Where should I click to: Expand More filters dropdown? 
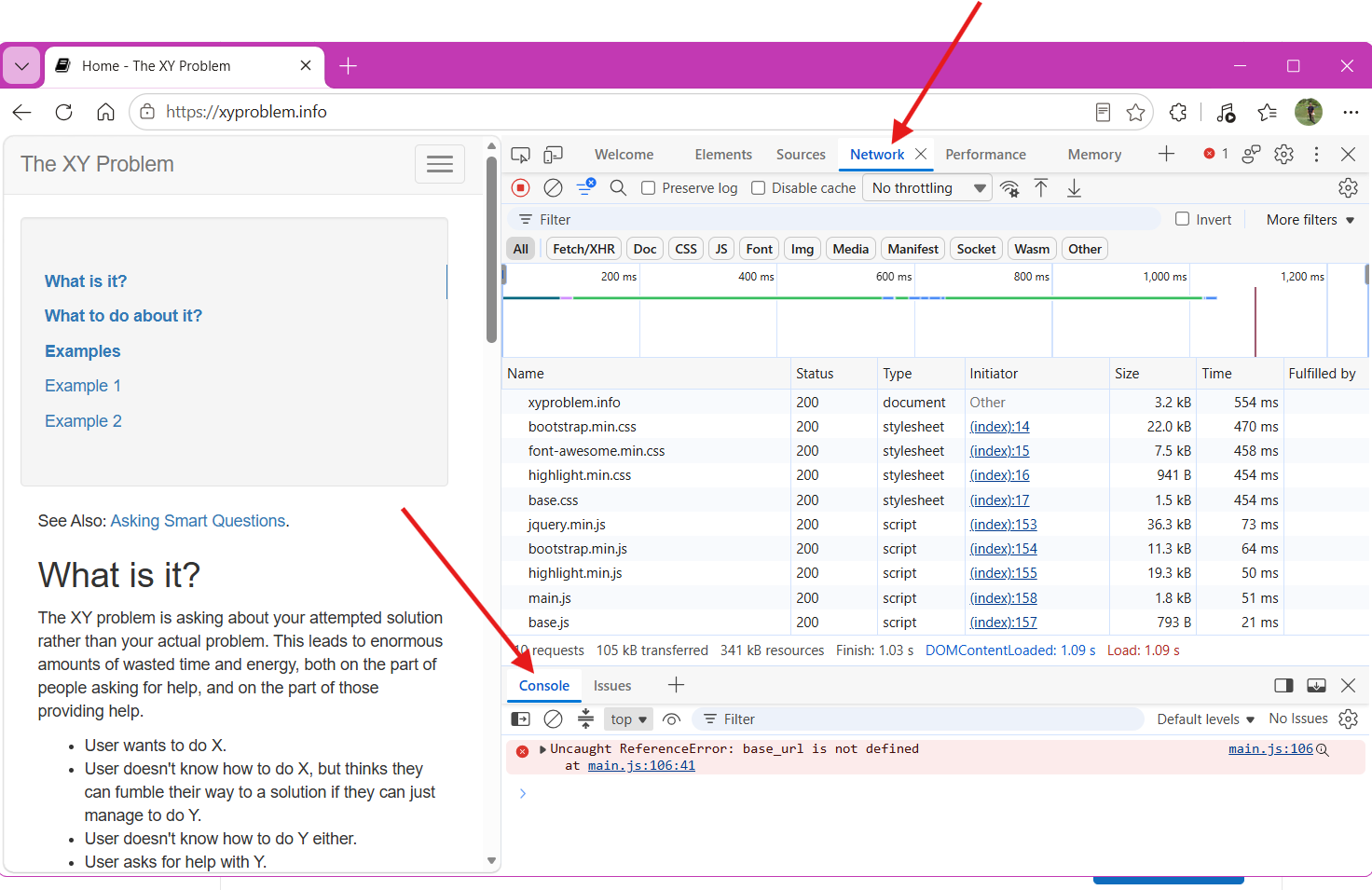point(1310,220)
